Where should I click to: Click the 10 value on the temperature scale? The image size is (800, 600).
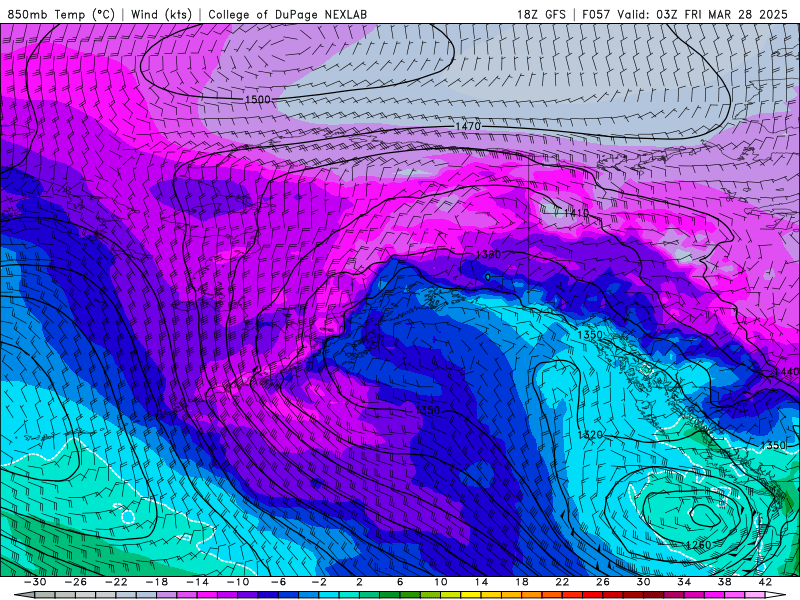[441, 582]
